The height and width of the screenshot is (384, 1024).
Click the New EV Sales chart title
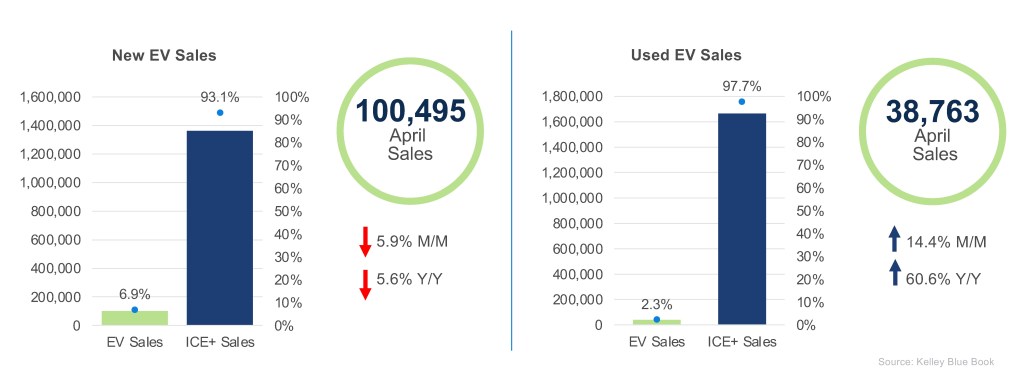coord(164,56)
